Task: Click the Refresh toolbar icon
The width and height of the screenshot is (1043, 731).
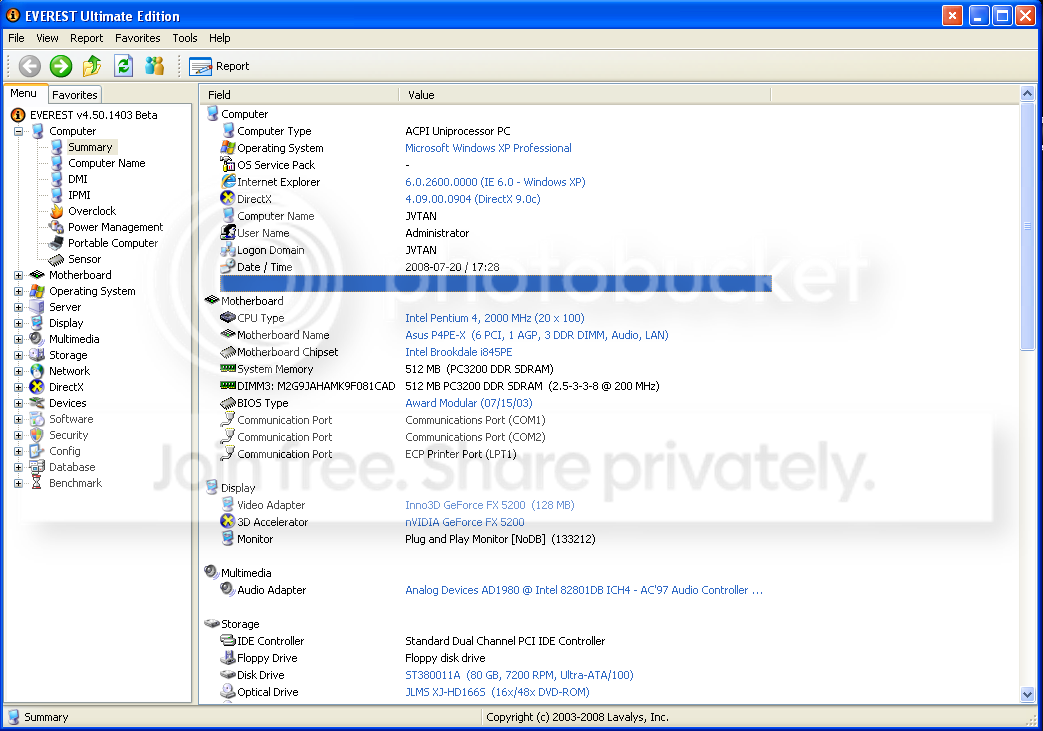Action: pos(123,66)
